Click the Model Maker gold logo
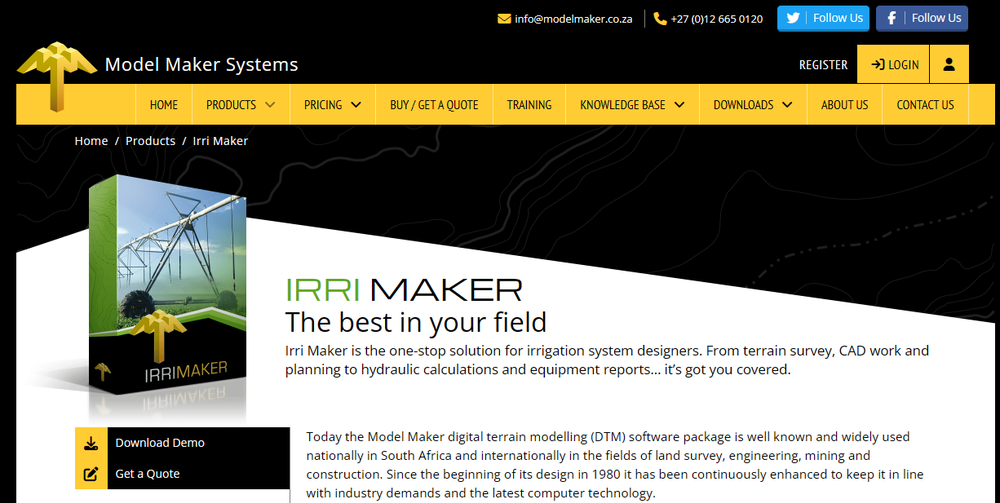 (x=57, y=76)
